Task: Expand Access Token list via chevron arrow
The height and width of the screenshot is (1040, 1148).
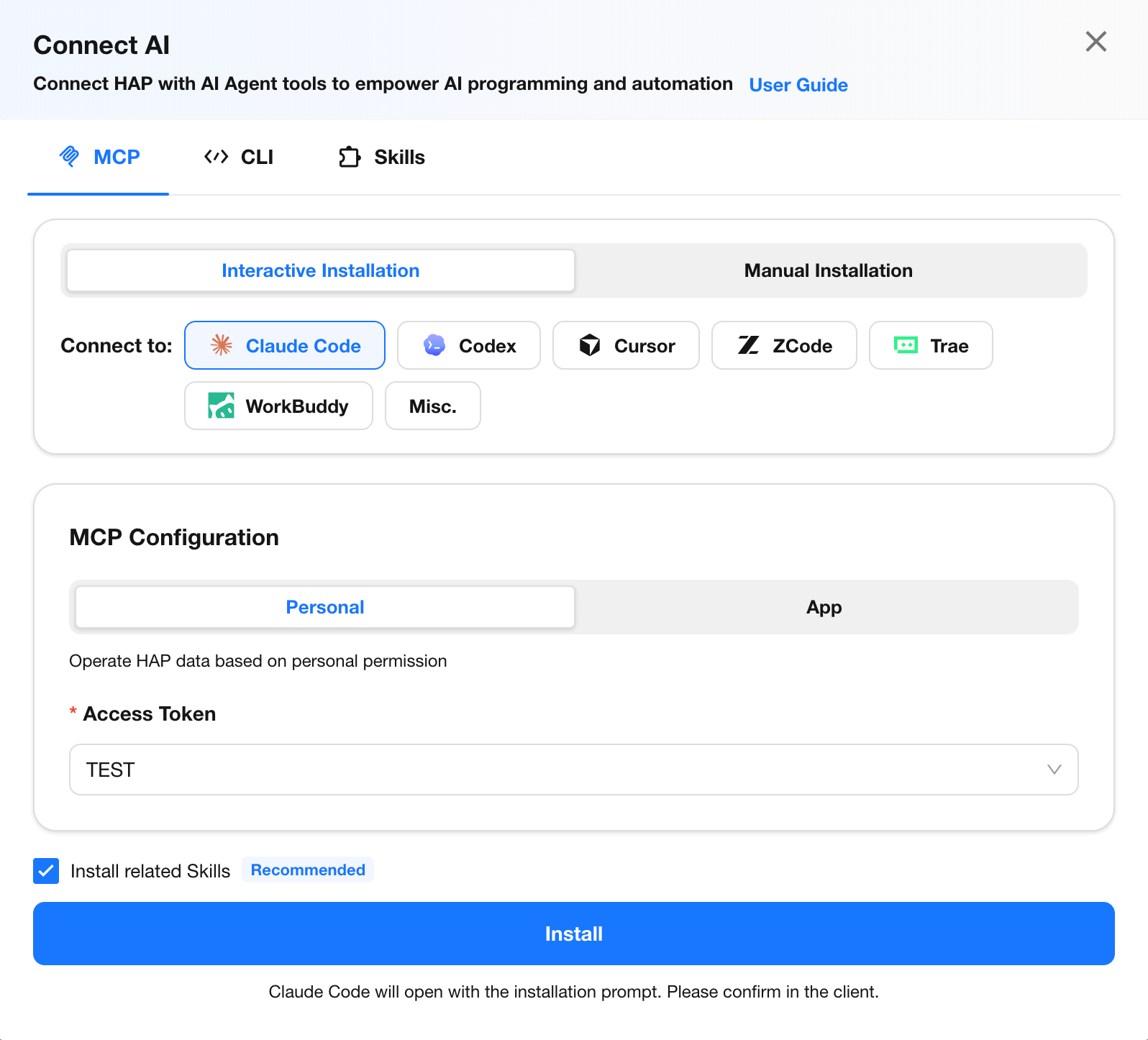Action: [1054, 770]
